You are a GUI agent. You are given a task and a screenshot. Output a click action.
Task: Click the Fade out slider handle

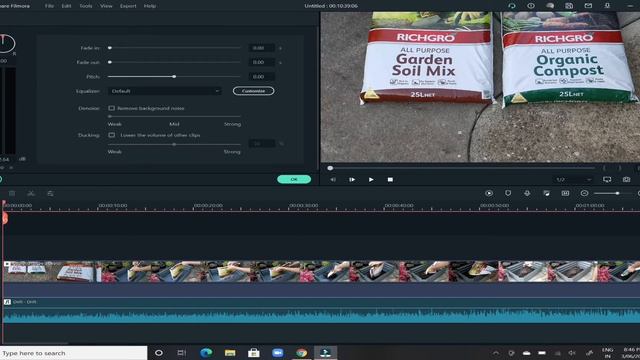(110, 62)
